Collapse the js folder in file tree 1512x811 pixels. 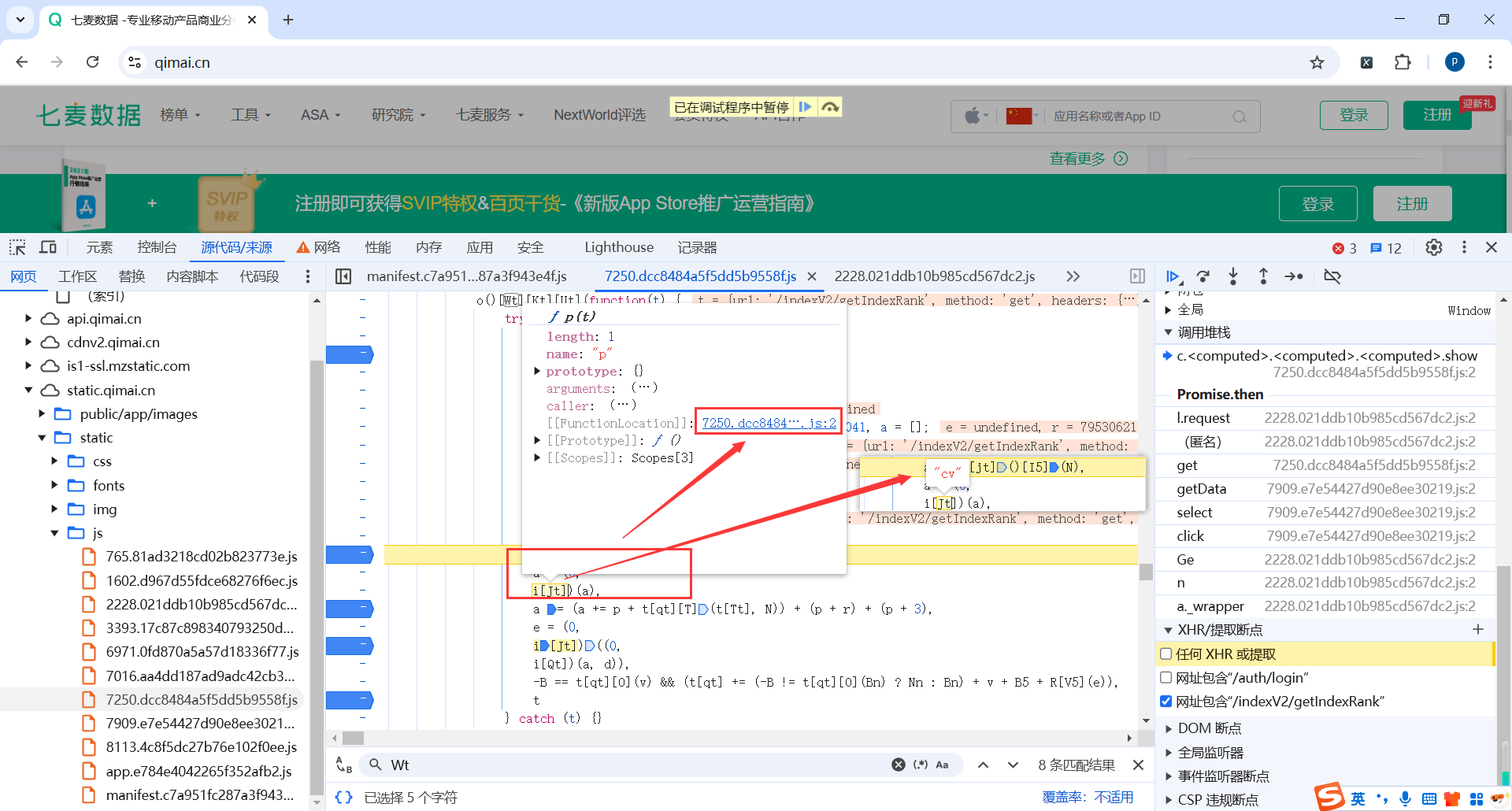pos(54,532)
